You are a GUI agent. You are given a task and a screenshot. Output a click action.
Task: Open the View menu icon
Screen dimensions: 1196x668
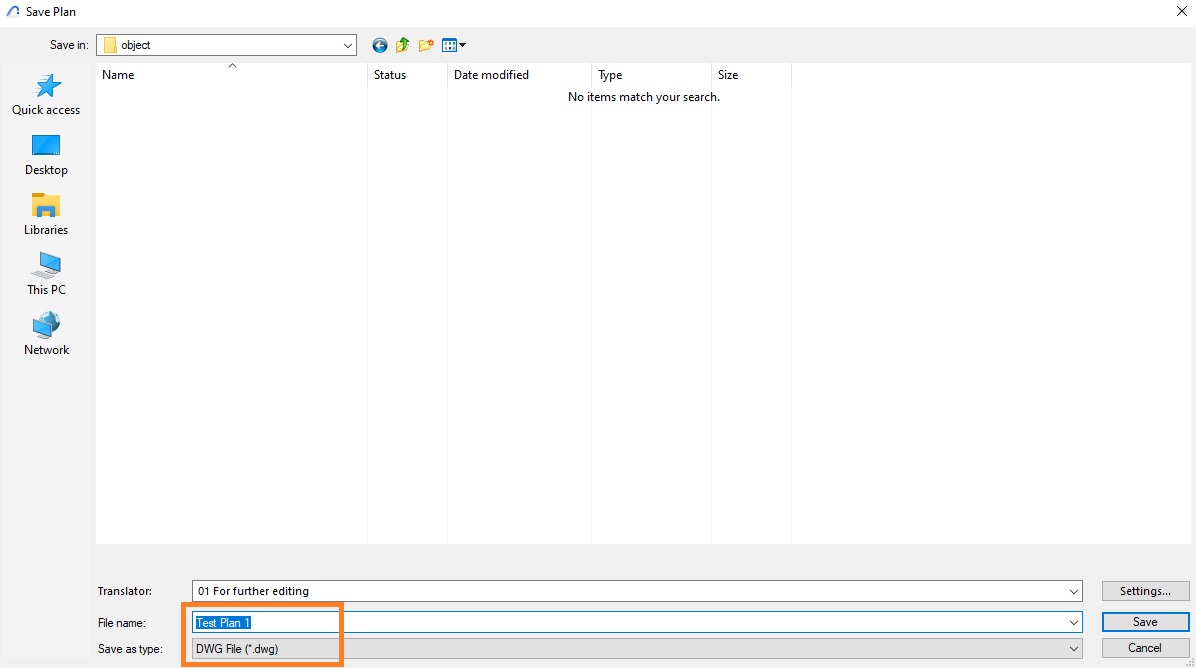[x=454, y=46]
